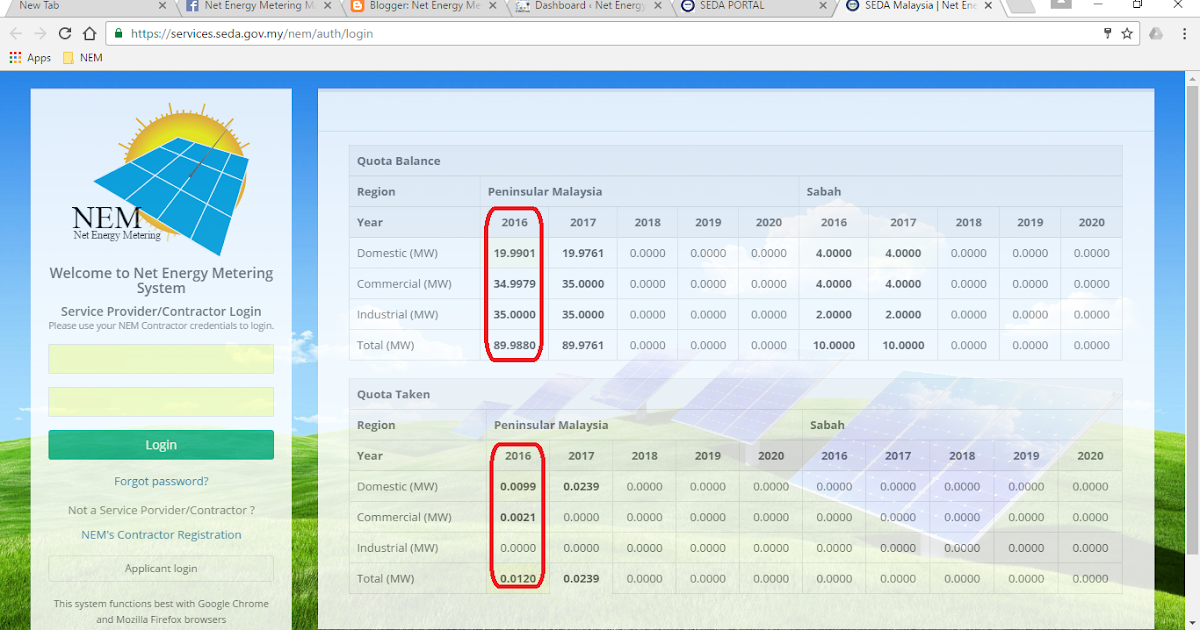Open Chrome's three-dot menu
Screen dimensions: 1200x630
pyautogui.click(x=1182, y=33)
